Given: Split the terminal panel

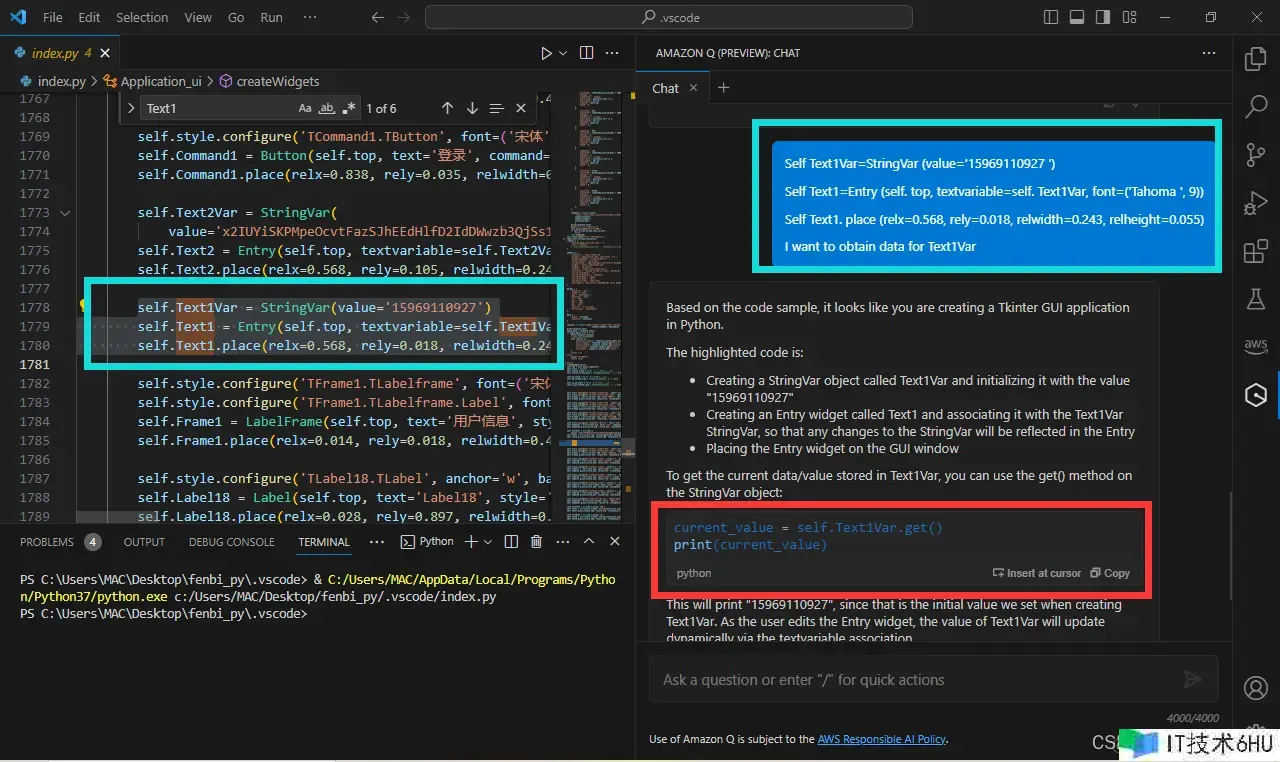Looking at the screenshot, I should click(x=511, y=542).
